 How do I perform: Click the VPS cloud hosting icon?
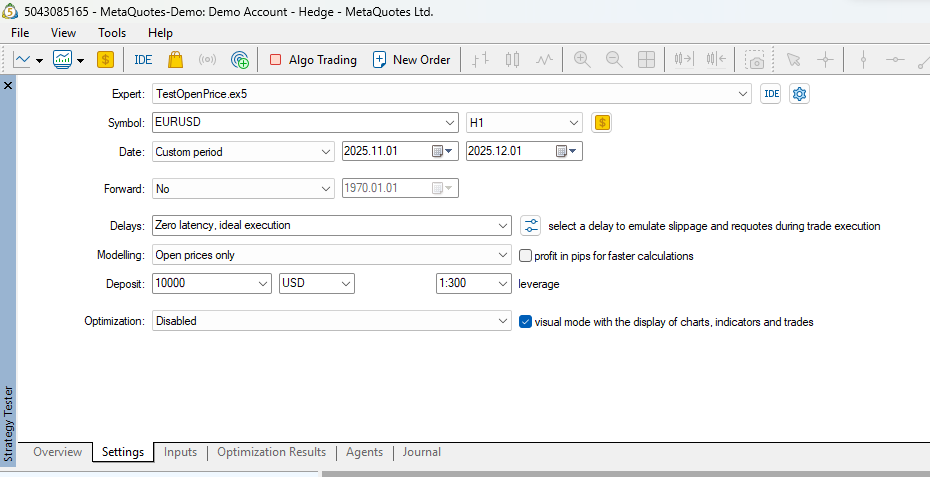[x=240, y=59]
